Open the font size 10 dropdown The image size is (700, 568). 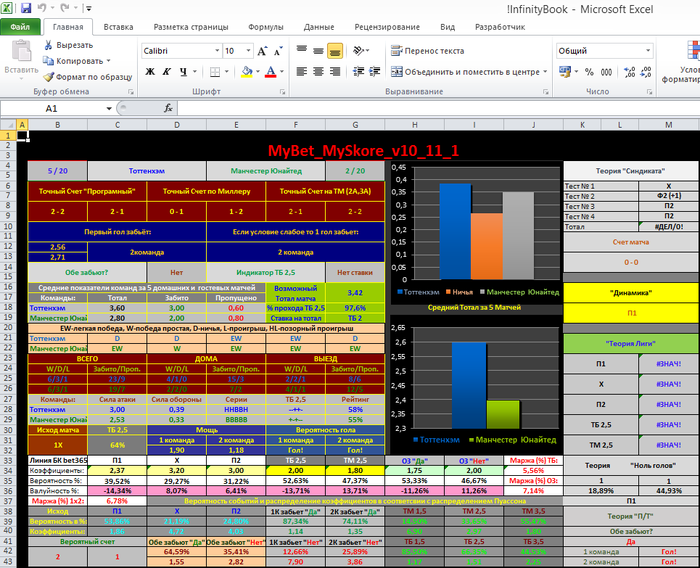[249, 51]
